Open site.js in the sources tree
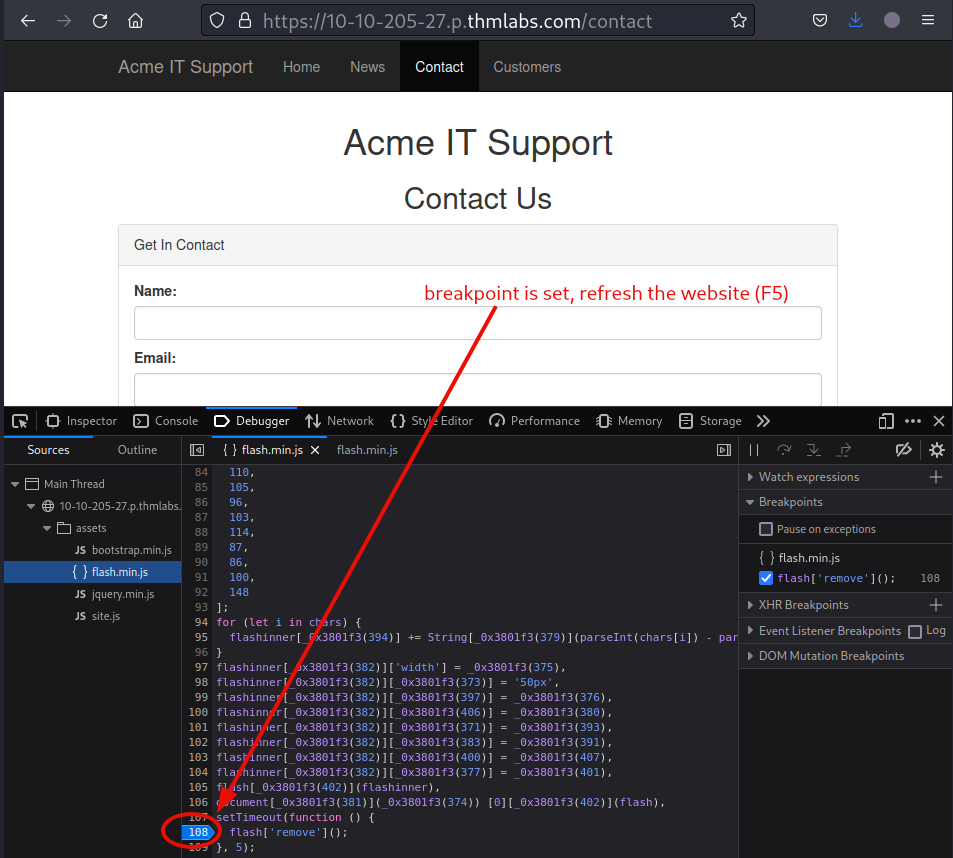Viewport: 953px width, 858px height. (x=105, y=616)
